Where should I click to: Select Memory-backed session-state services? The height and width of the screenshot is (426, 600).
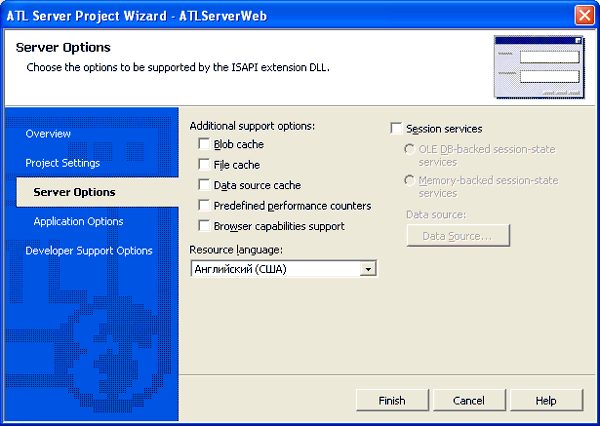click(410, 180)
